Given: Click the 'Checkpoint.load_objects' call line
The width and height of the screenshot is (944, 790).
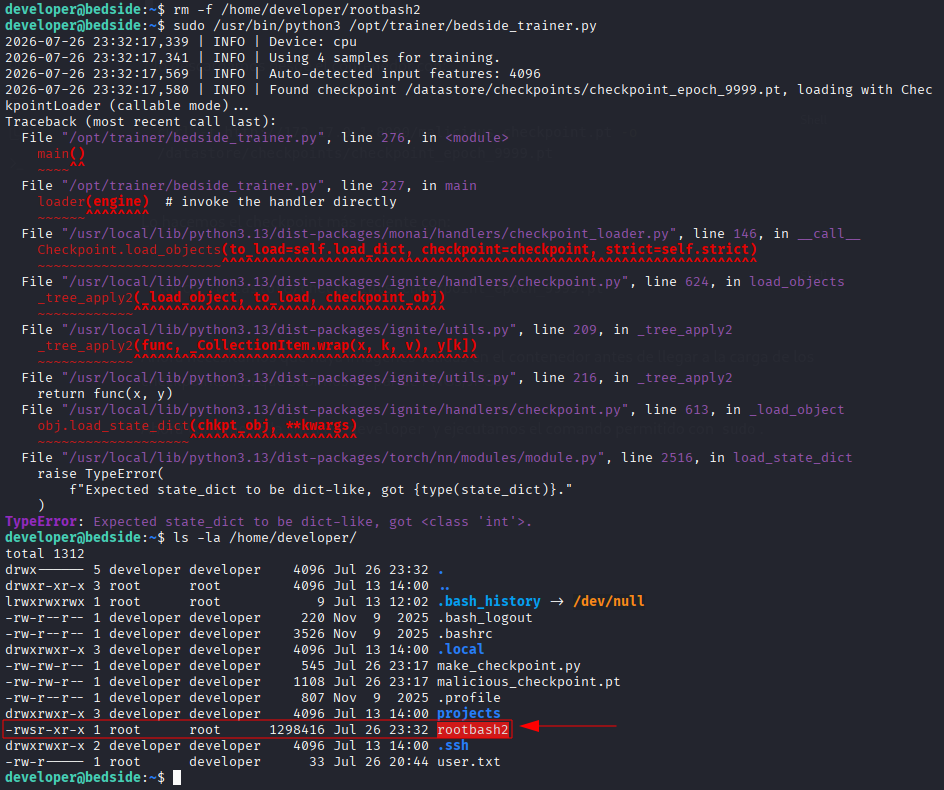Looking at the screenshot, I should pyautogui.click(x=397, y=250).
